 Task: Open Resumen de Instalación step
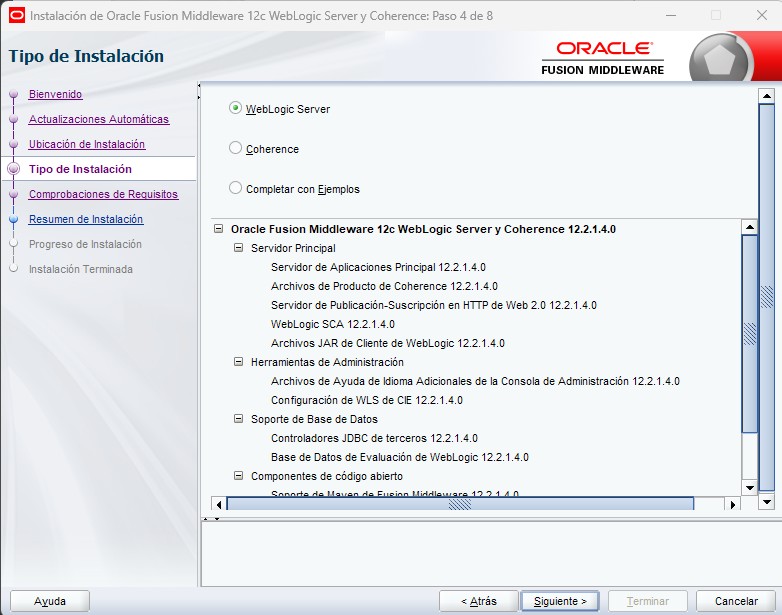pos(86,219)
